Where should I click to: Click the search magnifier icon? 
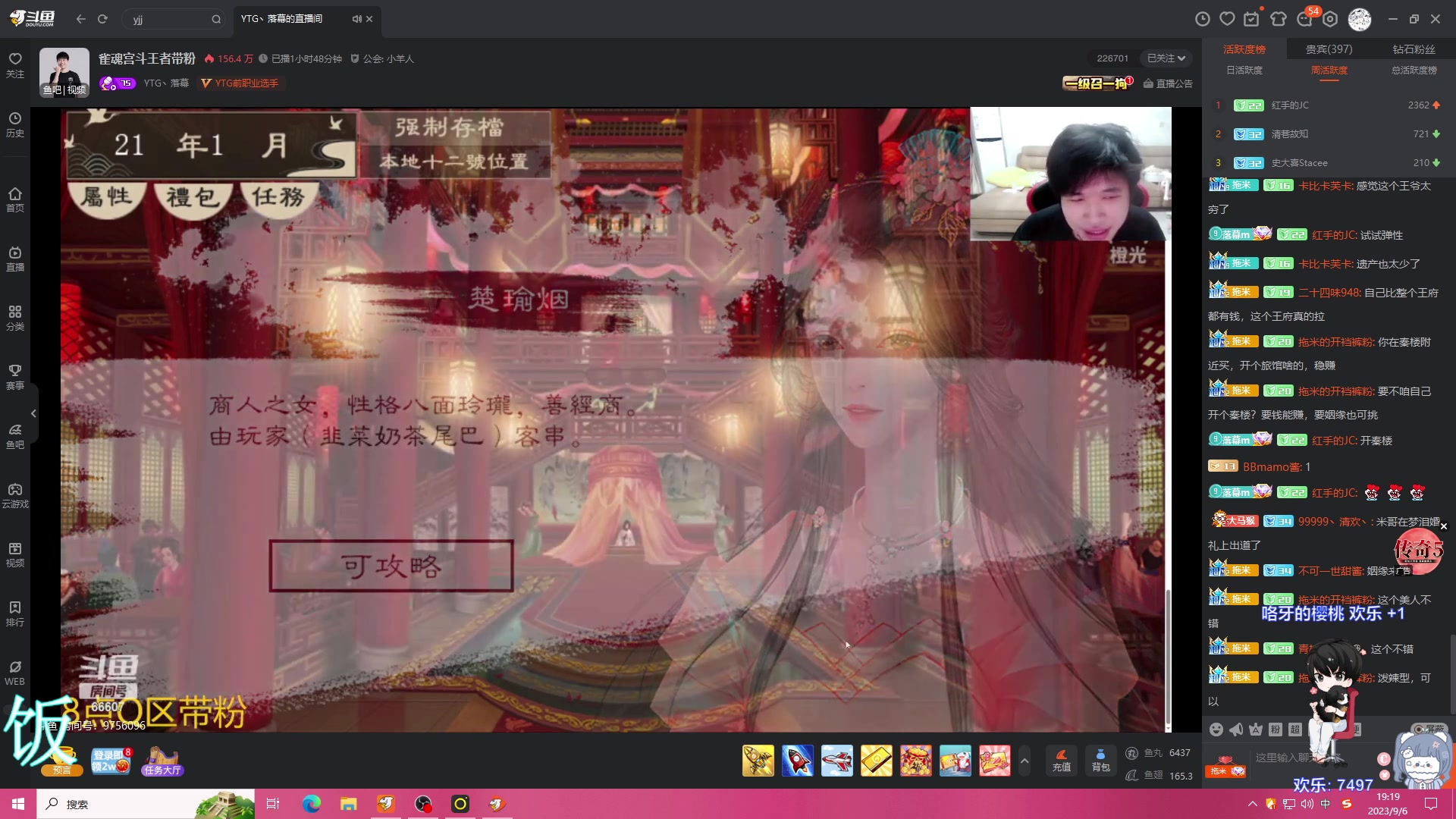coord(216,20)
